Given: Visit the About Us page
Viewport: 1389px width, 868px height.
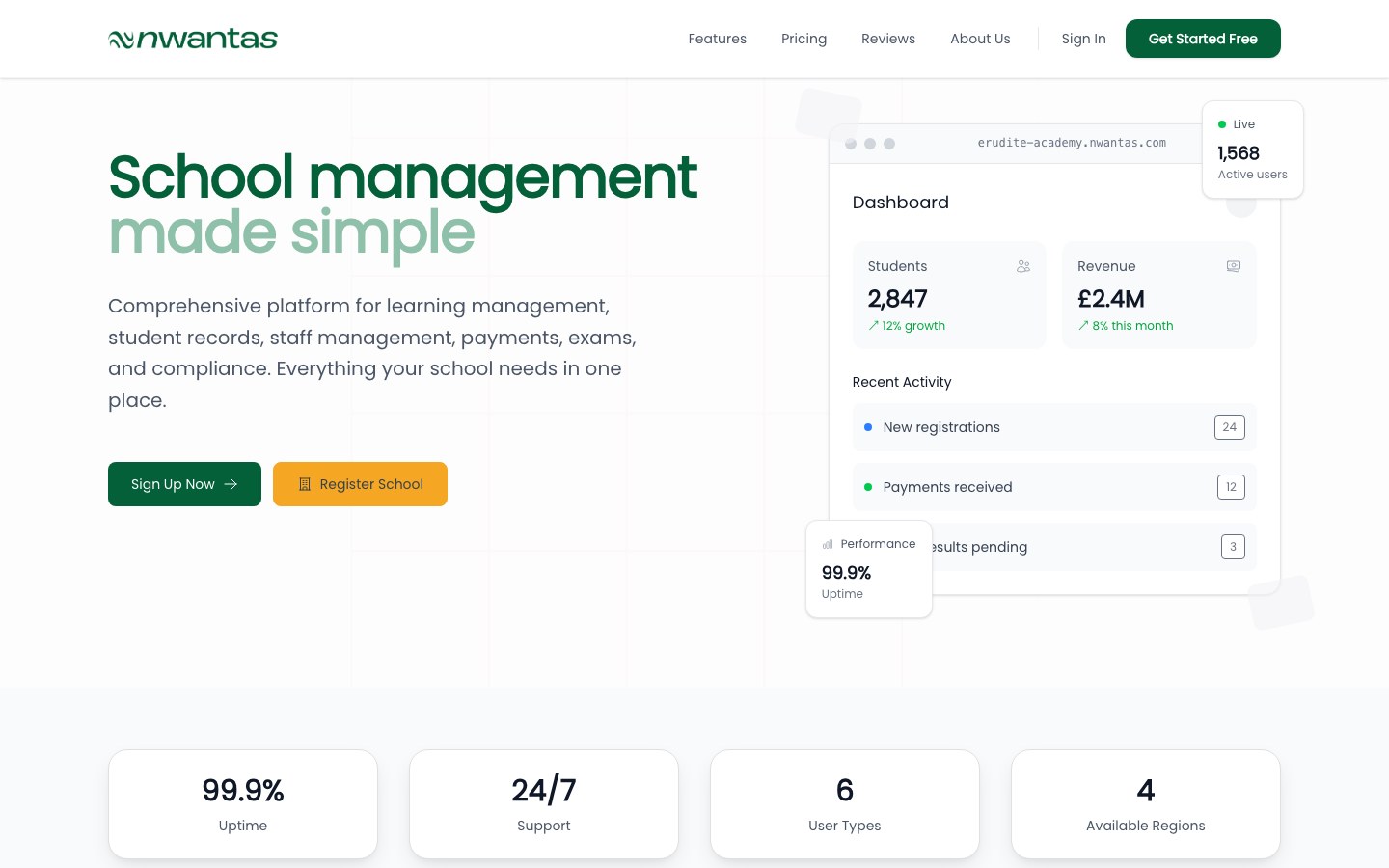Looking at the screenshot, I should click(980, 39).
